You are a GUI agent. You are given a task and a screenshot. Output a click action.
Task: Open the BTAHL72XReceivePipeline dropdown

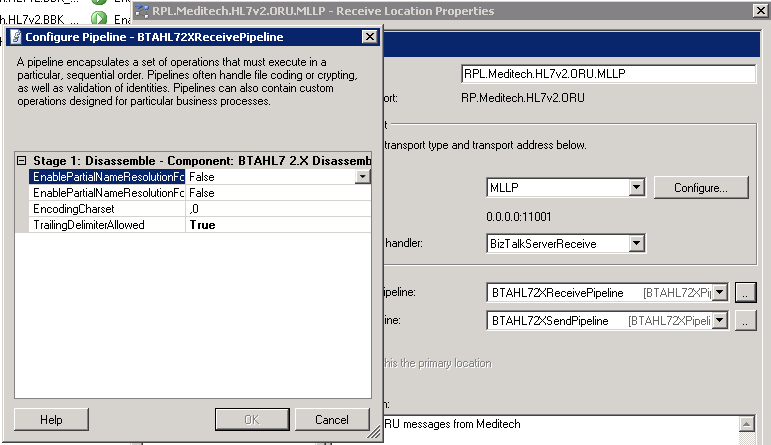[x=720, y=293]
